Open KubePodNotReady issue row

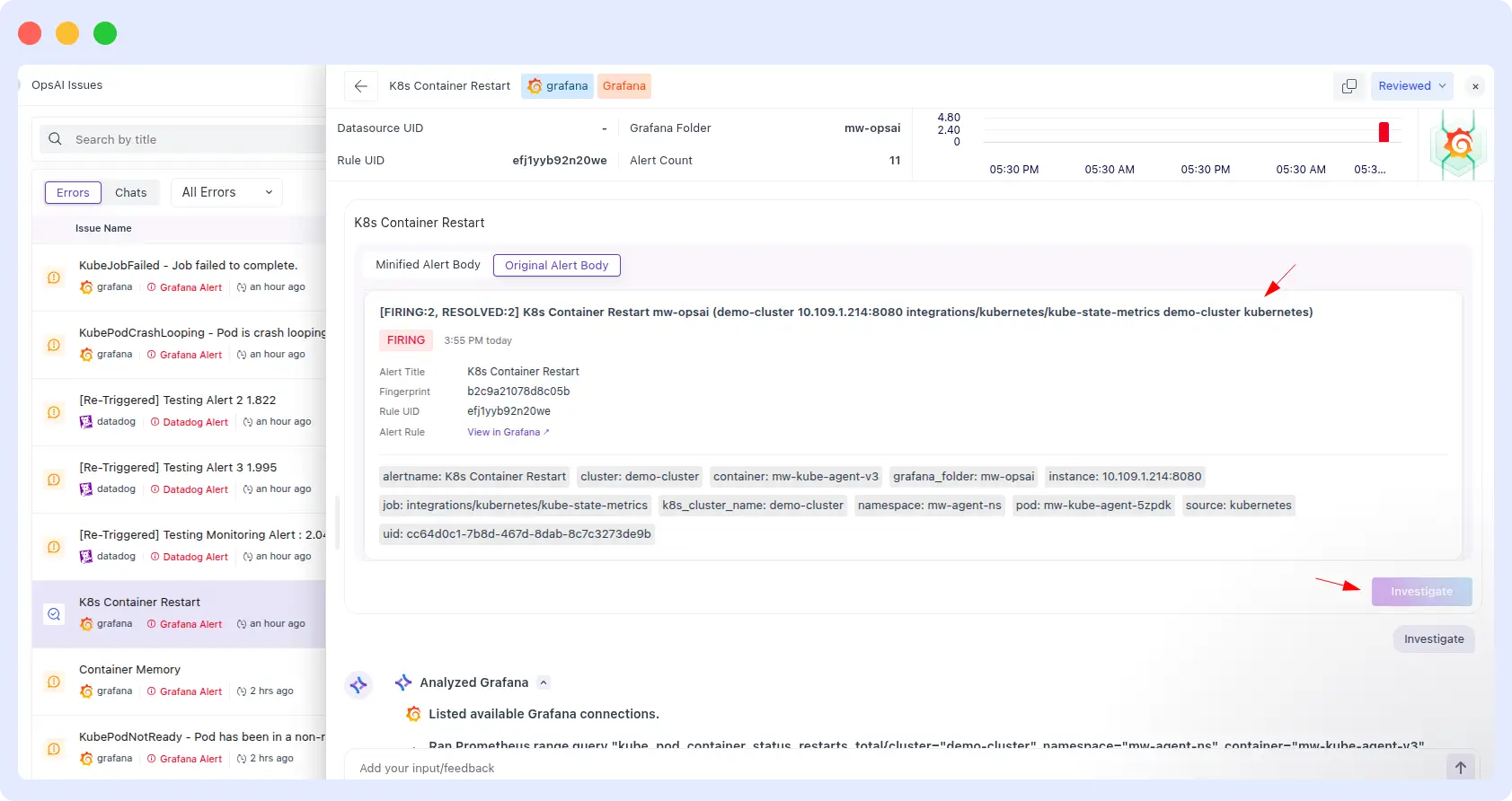(x=179, y=748)
